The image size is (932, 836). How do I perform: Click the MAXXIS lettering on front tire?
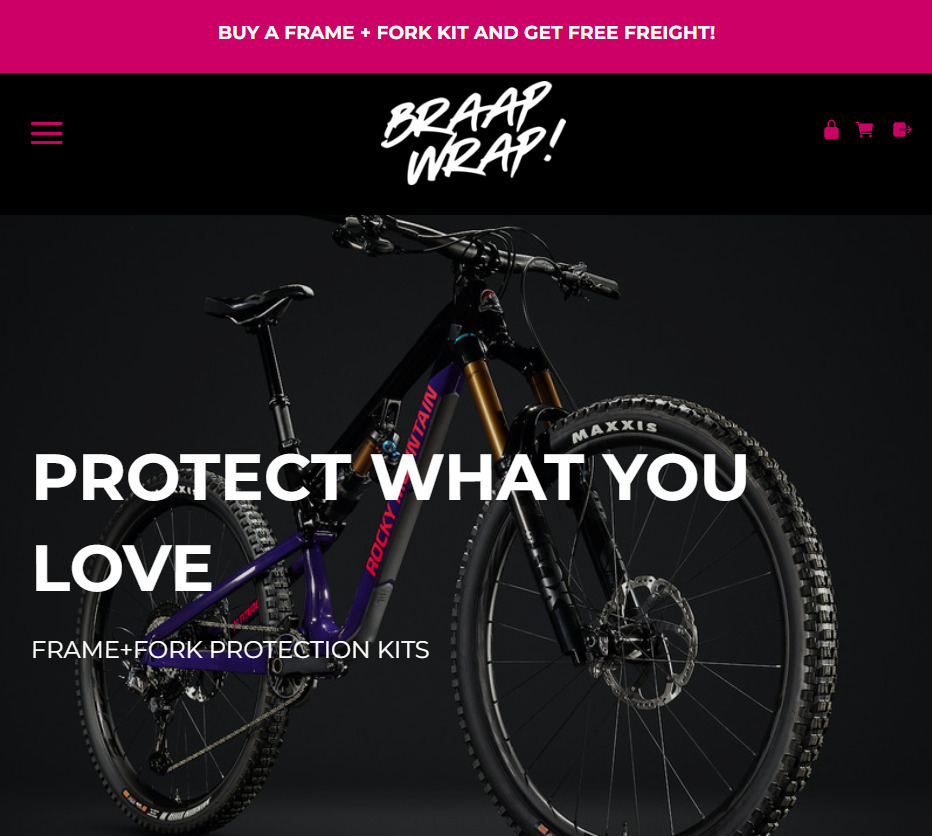point(614,430)
